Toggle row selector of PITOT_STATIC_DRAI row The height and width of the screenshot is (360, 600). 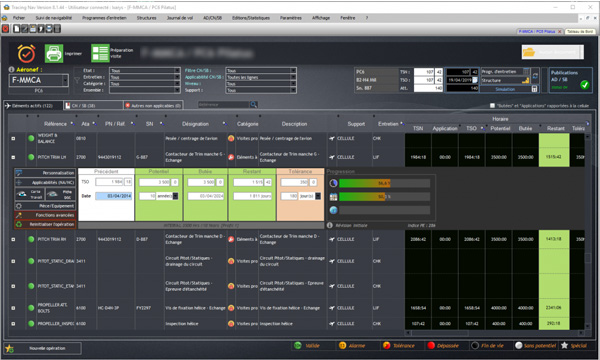[13, 261]
